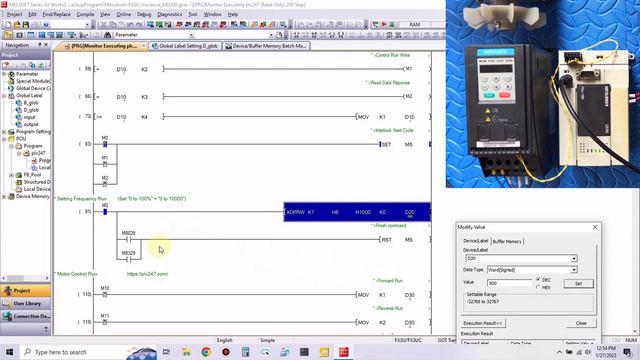
Task: Click the Save project floppy icon
Action: pyautogui.click(x=26, y=25)
